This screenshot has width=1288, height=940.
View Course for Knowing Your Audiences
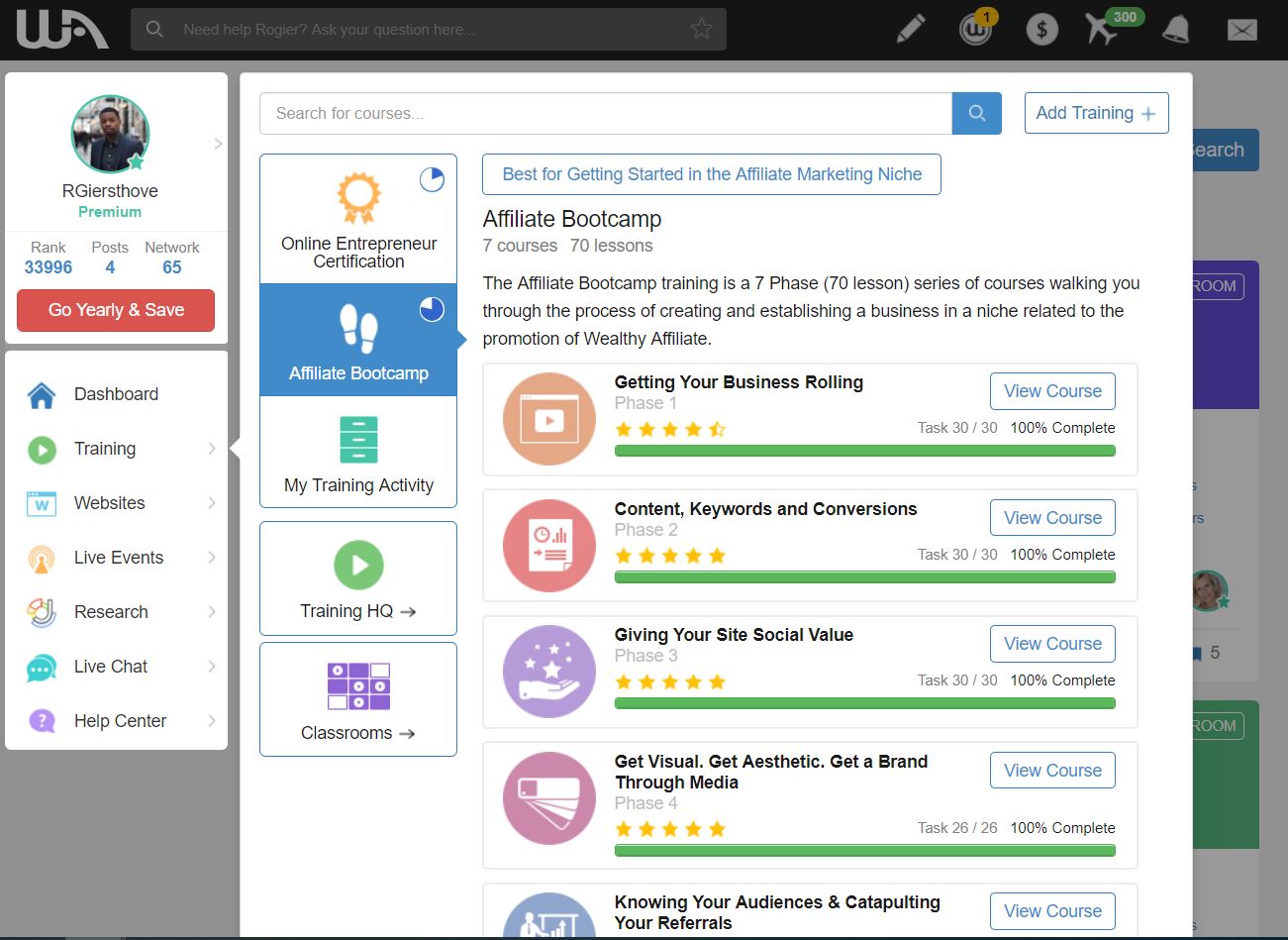1052,911
